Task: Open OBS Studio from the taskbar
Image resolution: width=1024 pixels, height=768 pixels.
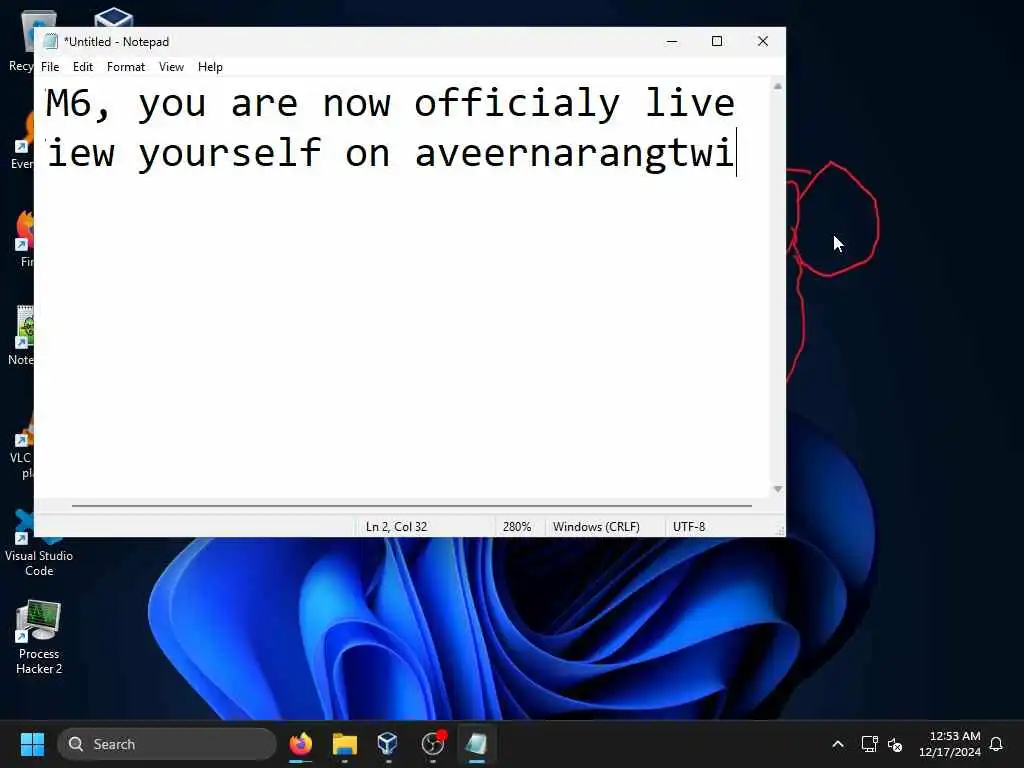Action: [433, 744]
